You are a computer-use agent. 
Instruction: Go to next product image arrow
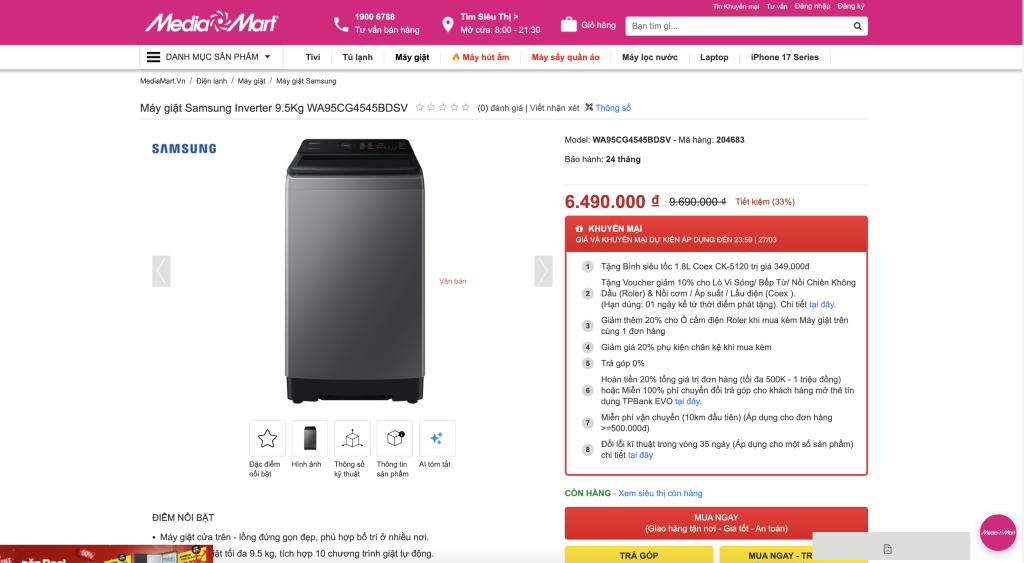click(x=543, y=271)
